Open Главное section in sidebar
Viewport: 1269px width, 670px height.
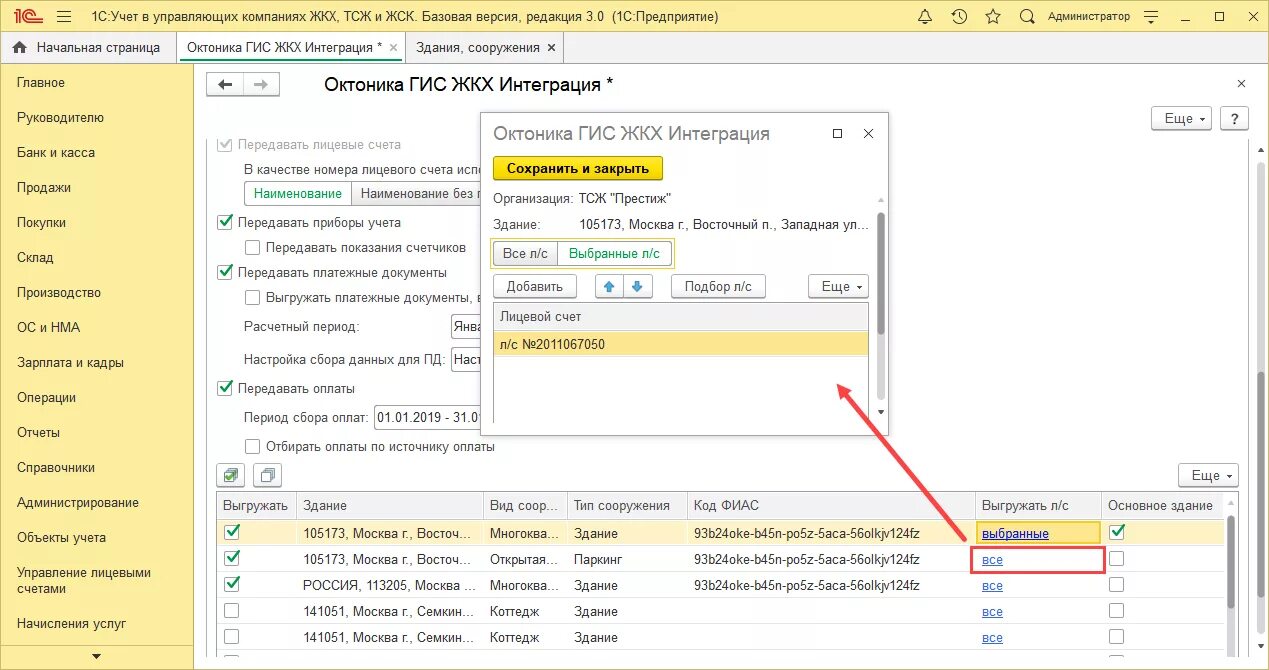(x=41, y=82)
